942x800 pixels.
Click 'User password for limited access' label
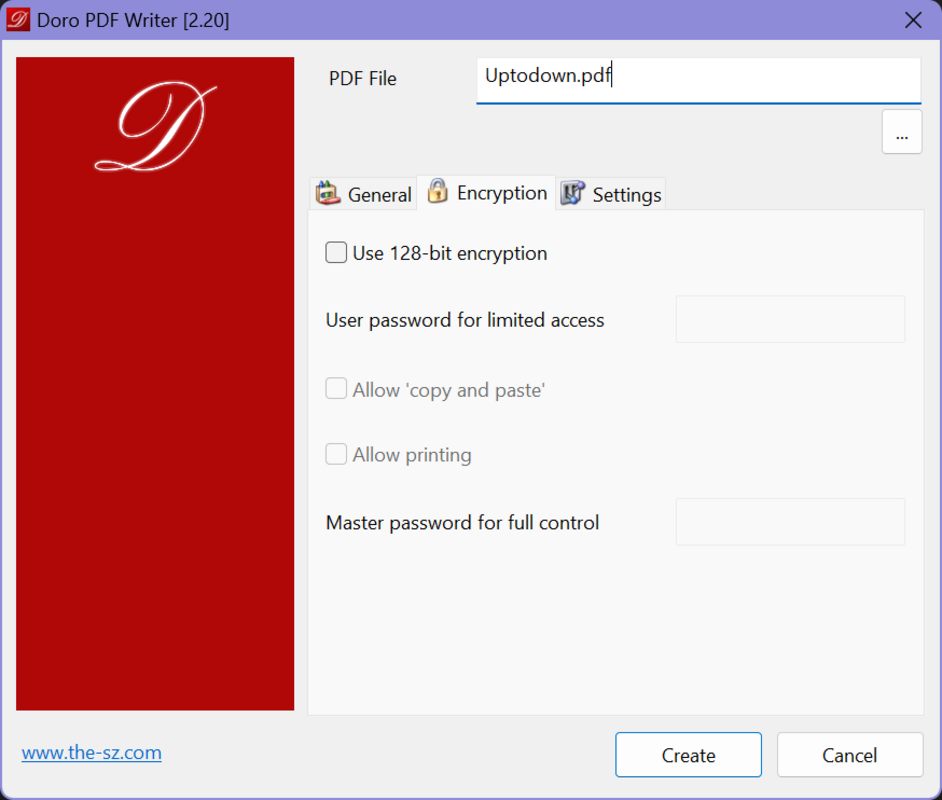(465, 320)
